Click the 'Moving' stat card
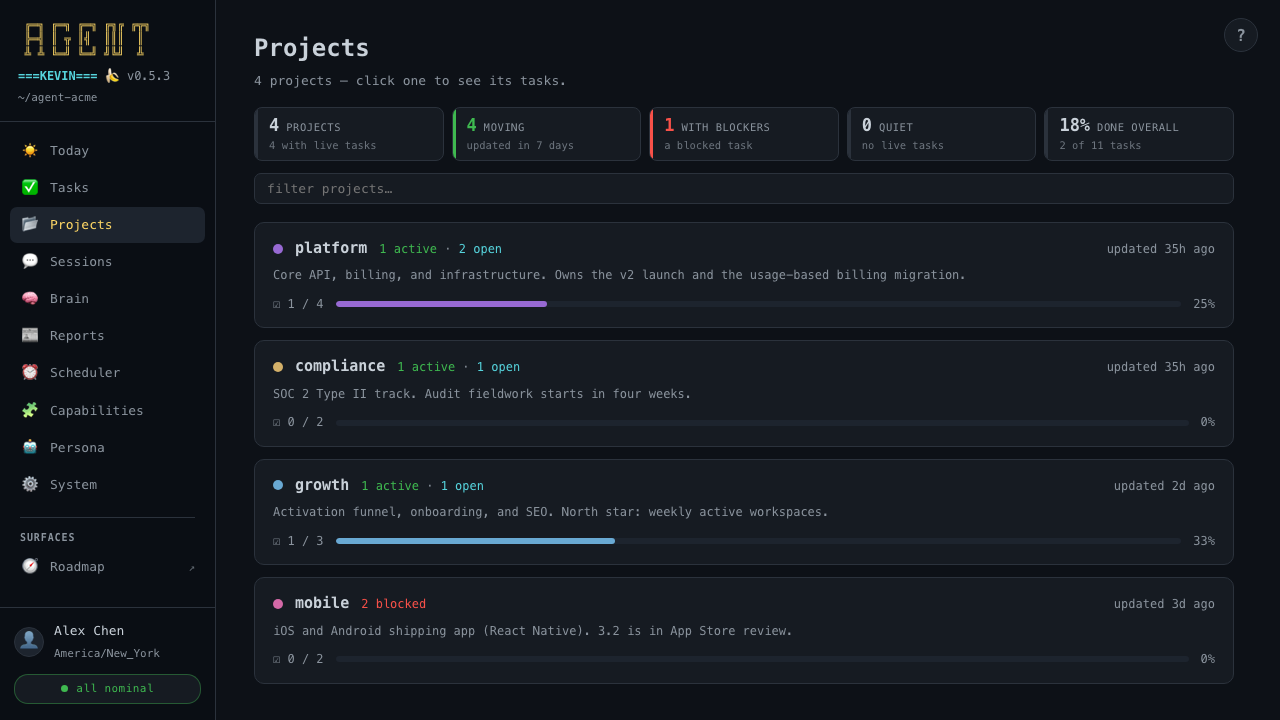The image size is (1280, 720). click(x=546, y=134)
